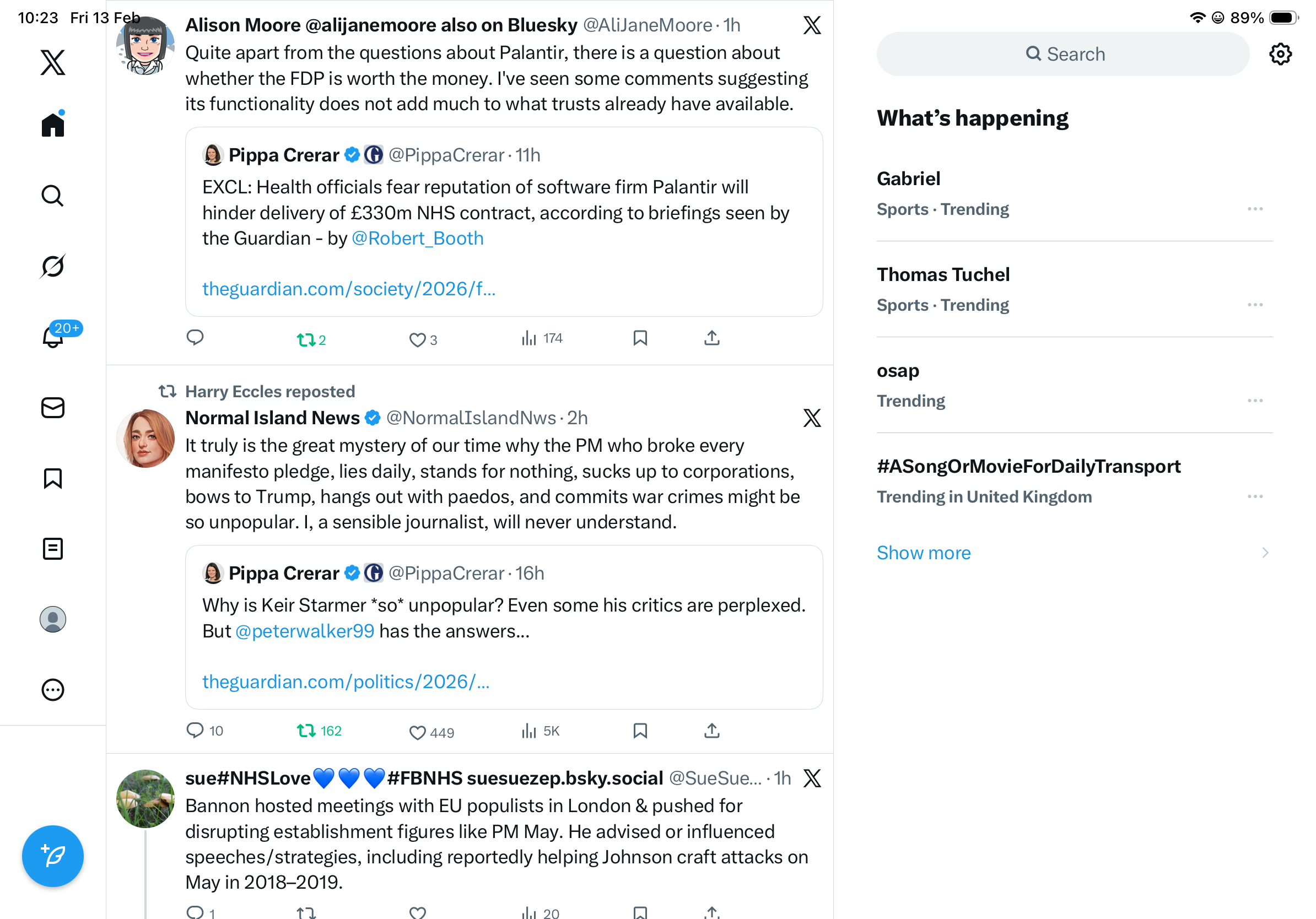
Task: Open search settings gear icon
Action: coord(1280,55)
